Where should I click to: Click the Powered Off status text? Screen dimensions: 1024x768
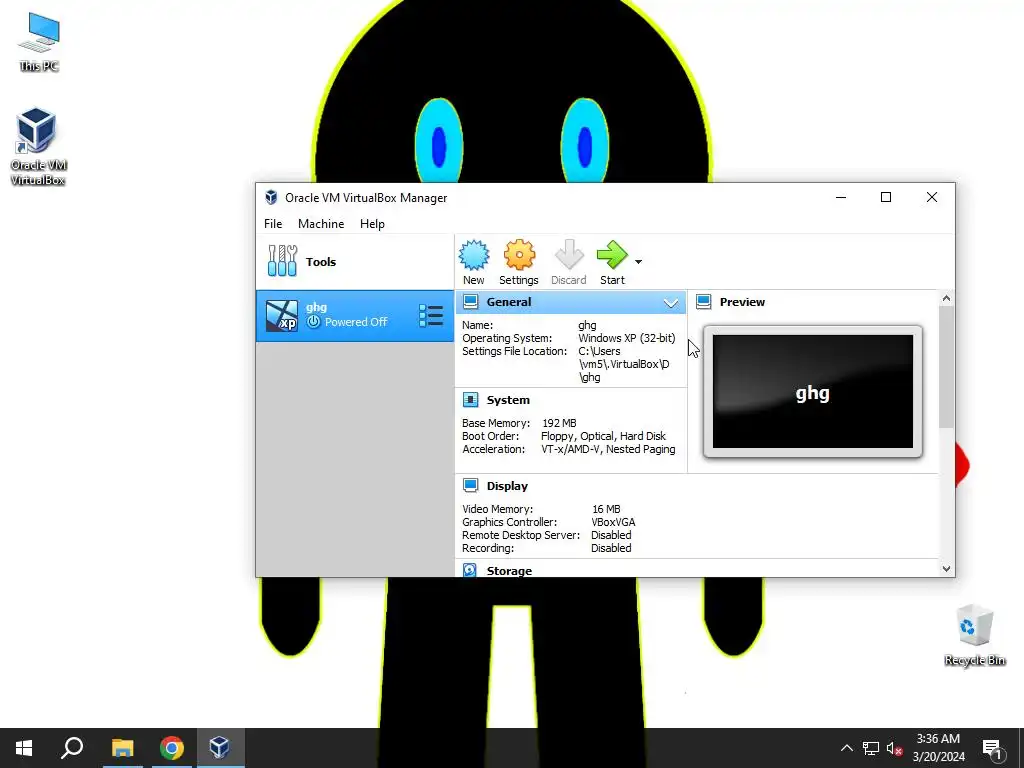pos(356,322)
